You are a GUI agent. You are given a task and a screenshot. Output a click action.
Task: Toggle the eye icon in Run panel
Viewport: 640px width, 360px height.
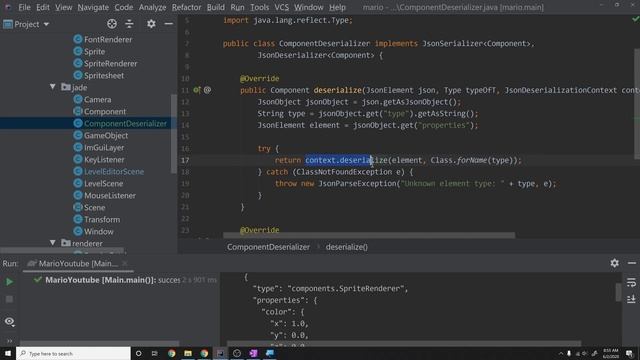(x=9, y=322)
